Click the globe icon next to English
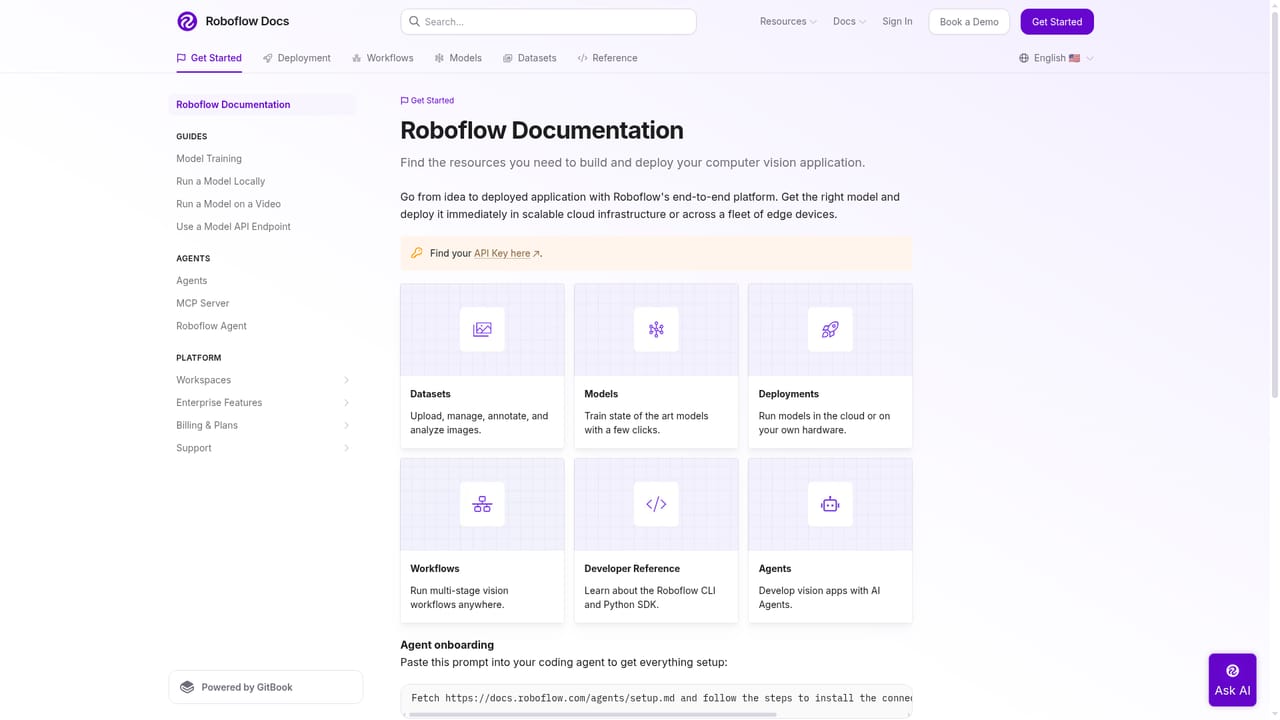 tap(1024, 58)
